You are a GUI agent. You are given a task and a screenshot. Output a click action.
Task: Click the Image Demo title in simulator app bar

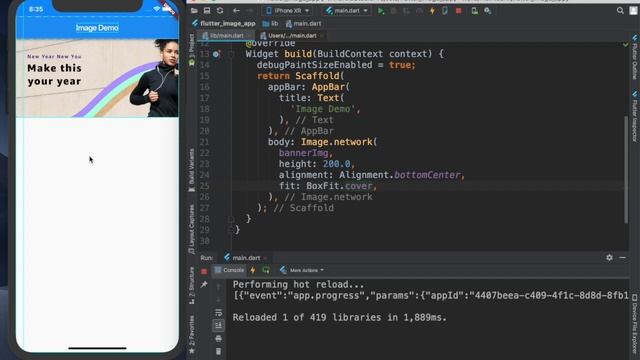pyautogui.click(x=97, y=28)
